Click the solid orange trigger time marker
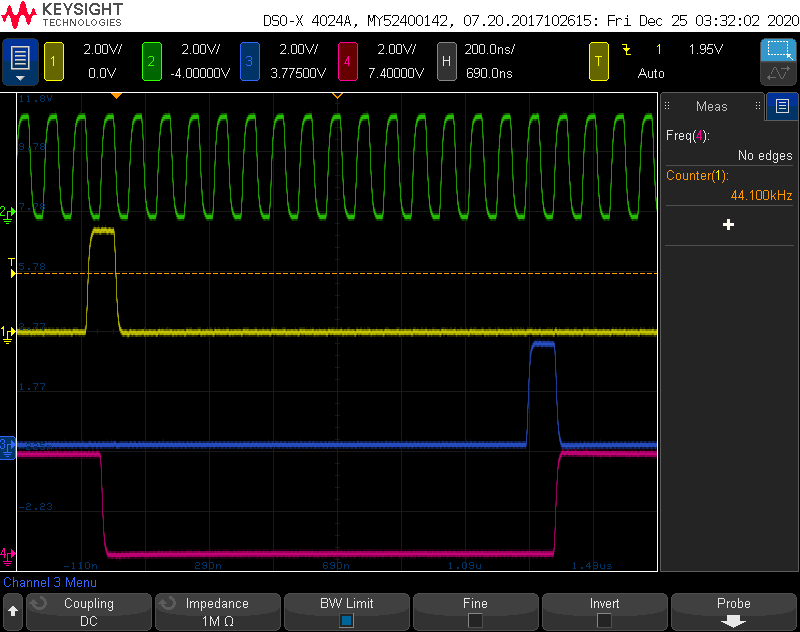800x632 pixels. [x=116, y=95]
